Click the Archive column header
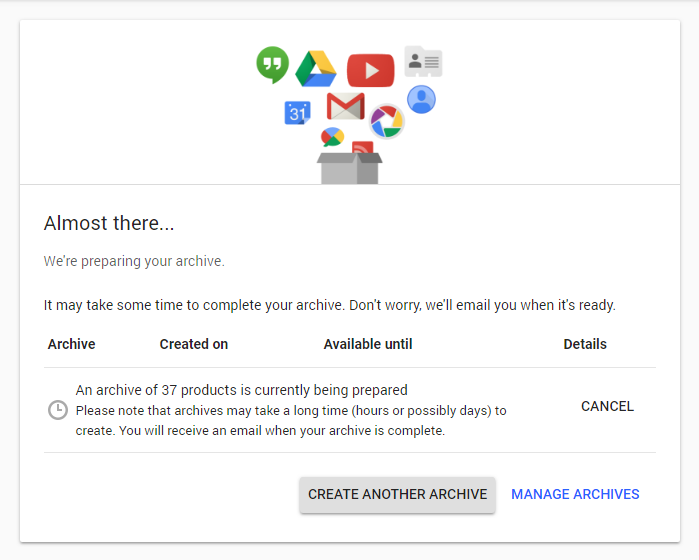The height and width of the screenshot is (560, 699). pos(71,344)
